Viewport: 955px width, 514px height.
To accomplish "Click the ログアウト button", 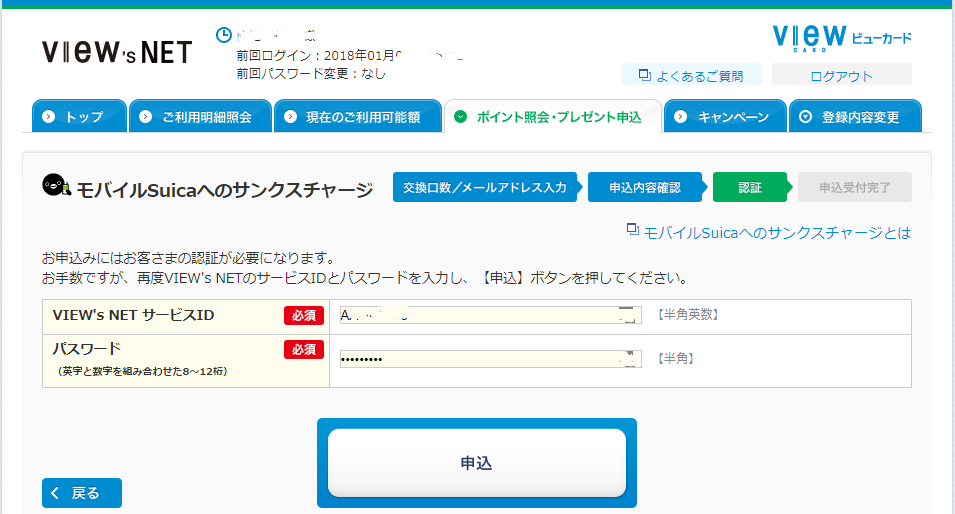I will (842, 75).
